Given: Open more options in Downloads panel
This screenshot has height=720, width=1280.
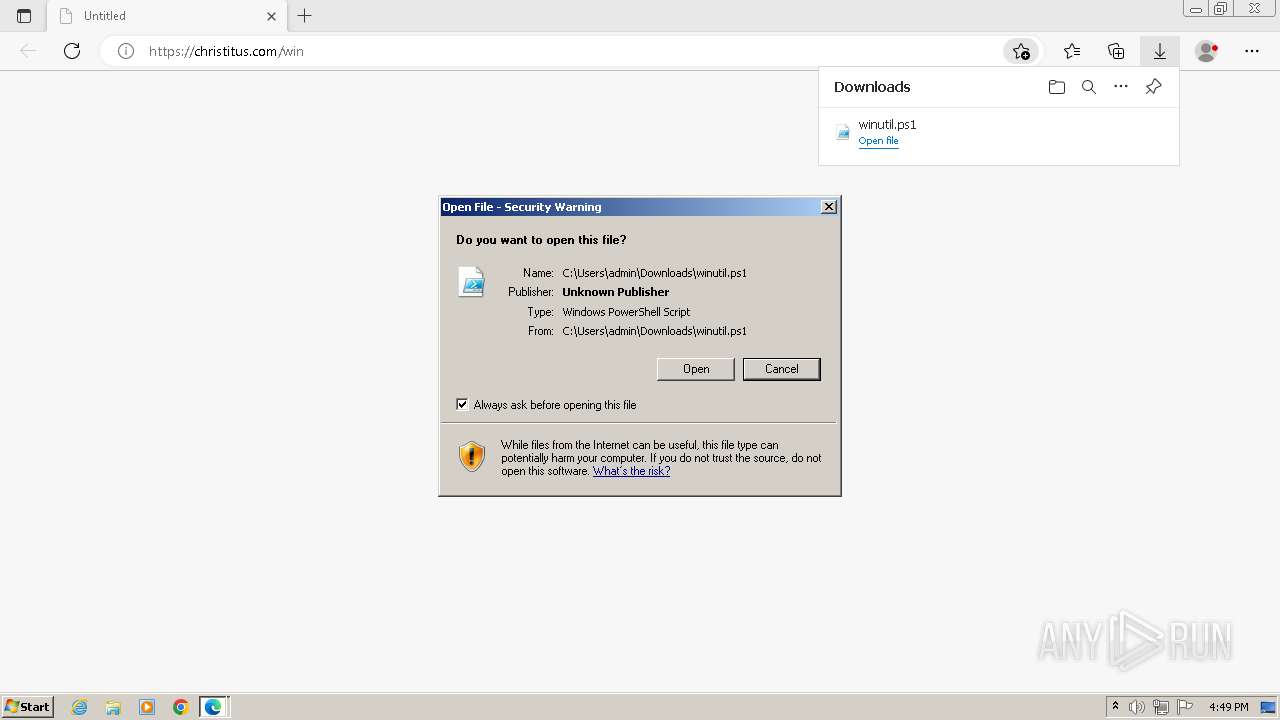Looking at the screenshot, I should (1121, 87).
